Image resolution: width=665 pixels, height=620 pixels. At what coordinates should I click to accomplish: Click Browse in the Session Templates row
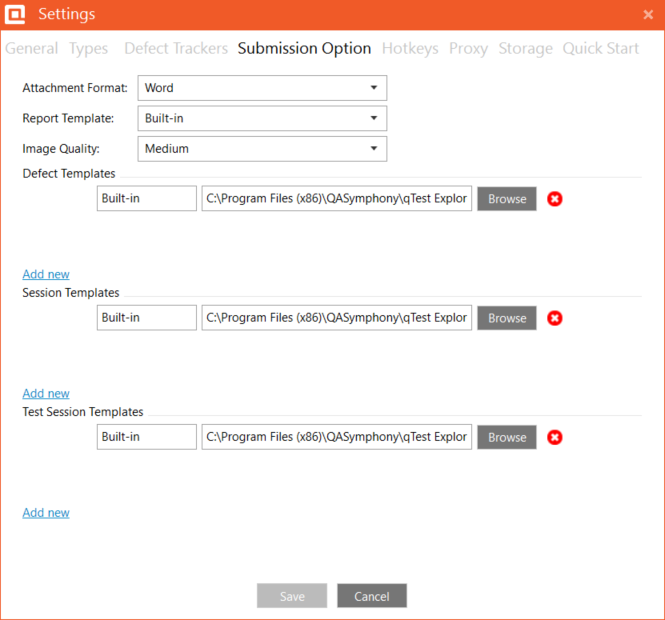tap(507, 318)
